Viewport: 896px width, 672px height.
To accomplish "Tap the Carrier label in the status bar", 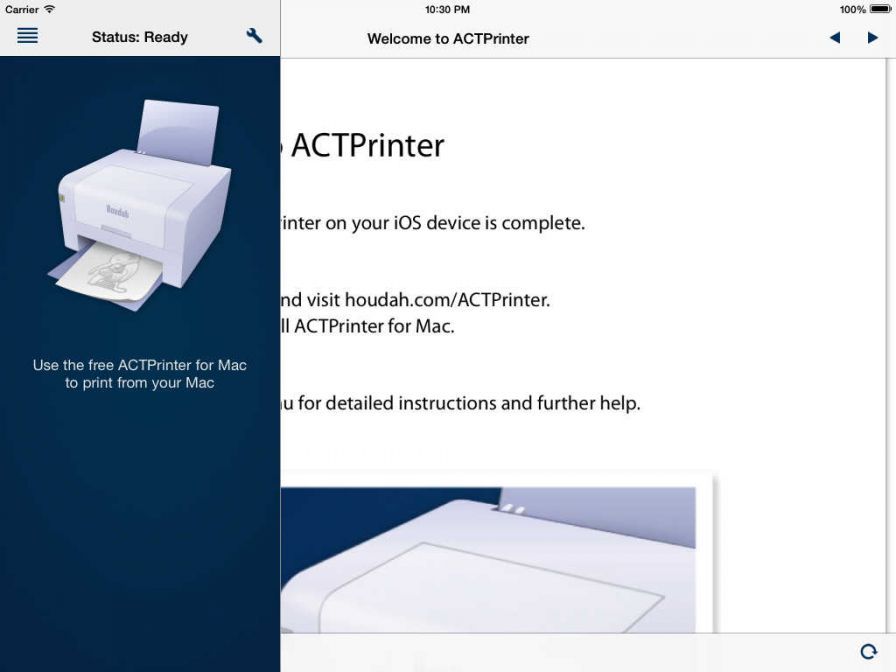I will [x=21, y=8].
